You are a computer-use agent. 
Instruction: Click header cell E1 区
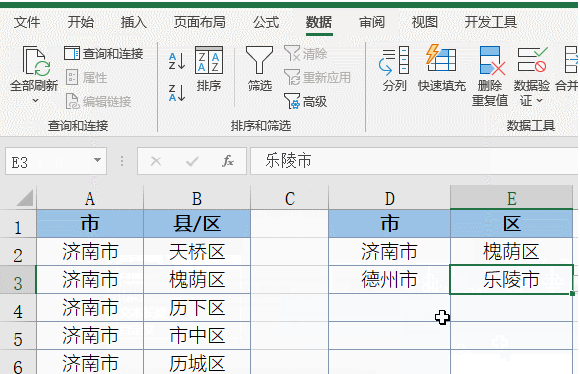click(x=512, y=224)
